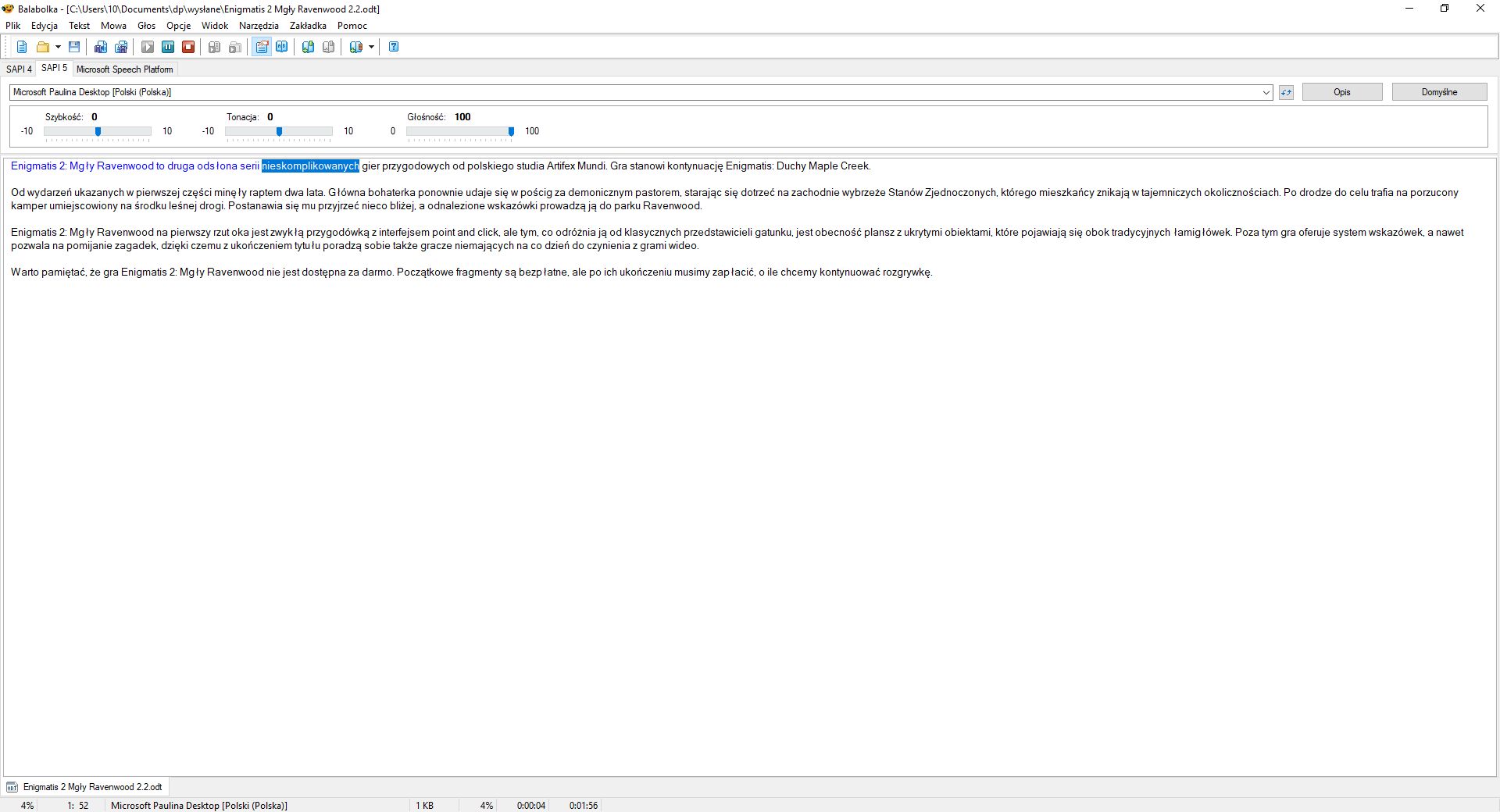Click the Dictionary book icon
1500x812 pixels.
282,47
